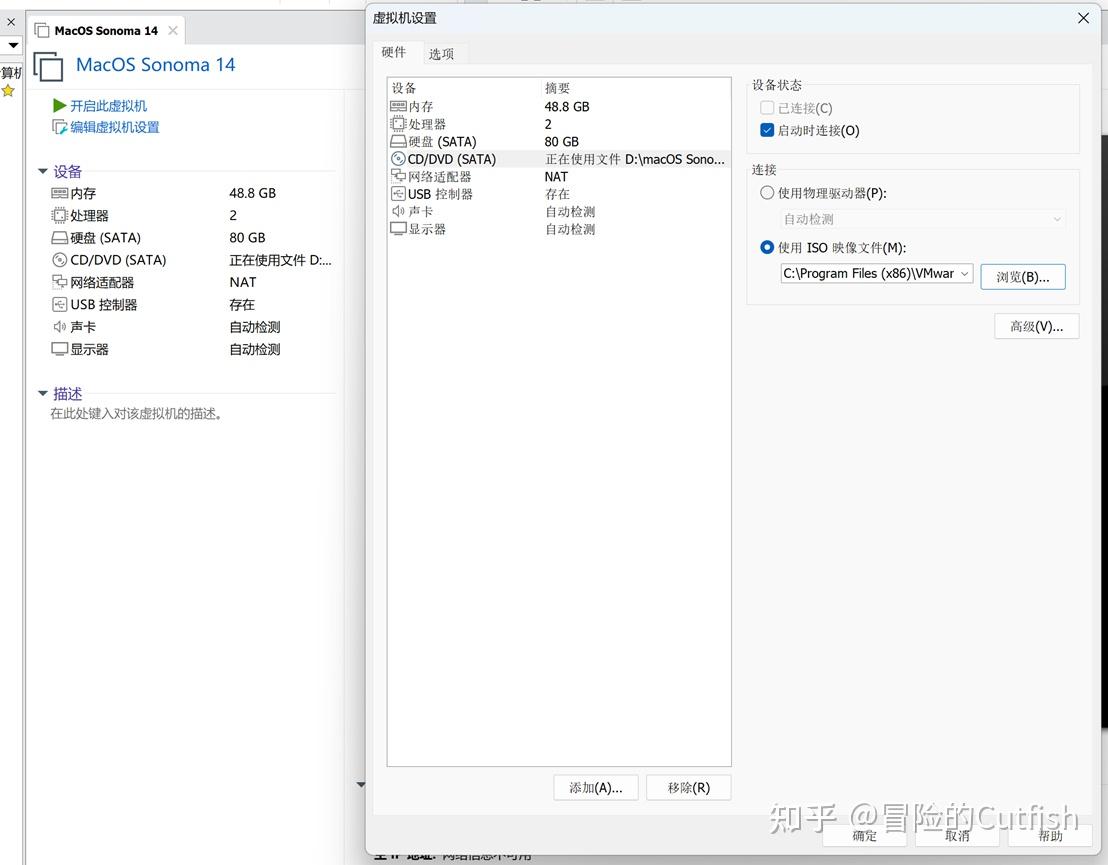Click the ISO file path input field
This screenshot has width=1108, height=865.
point(869,273)
